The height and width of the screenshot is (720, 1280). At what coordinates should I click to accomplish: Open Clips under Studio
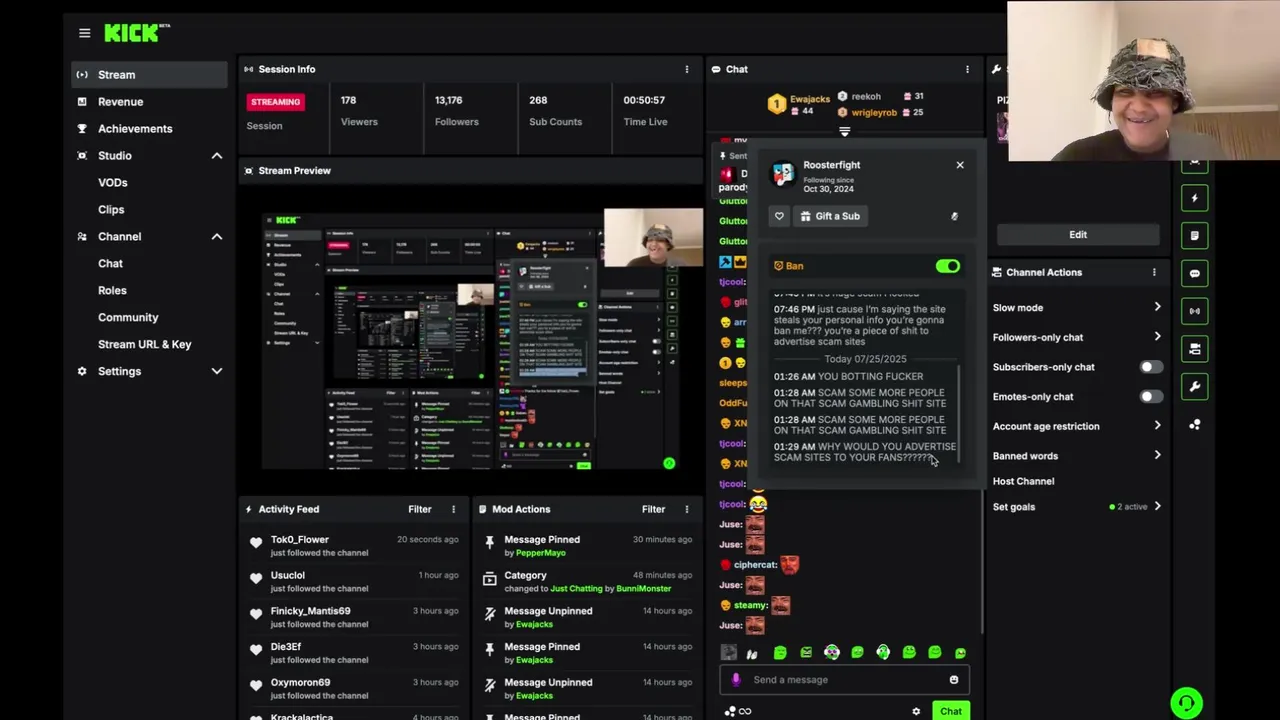(x=111, y=209)
